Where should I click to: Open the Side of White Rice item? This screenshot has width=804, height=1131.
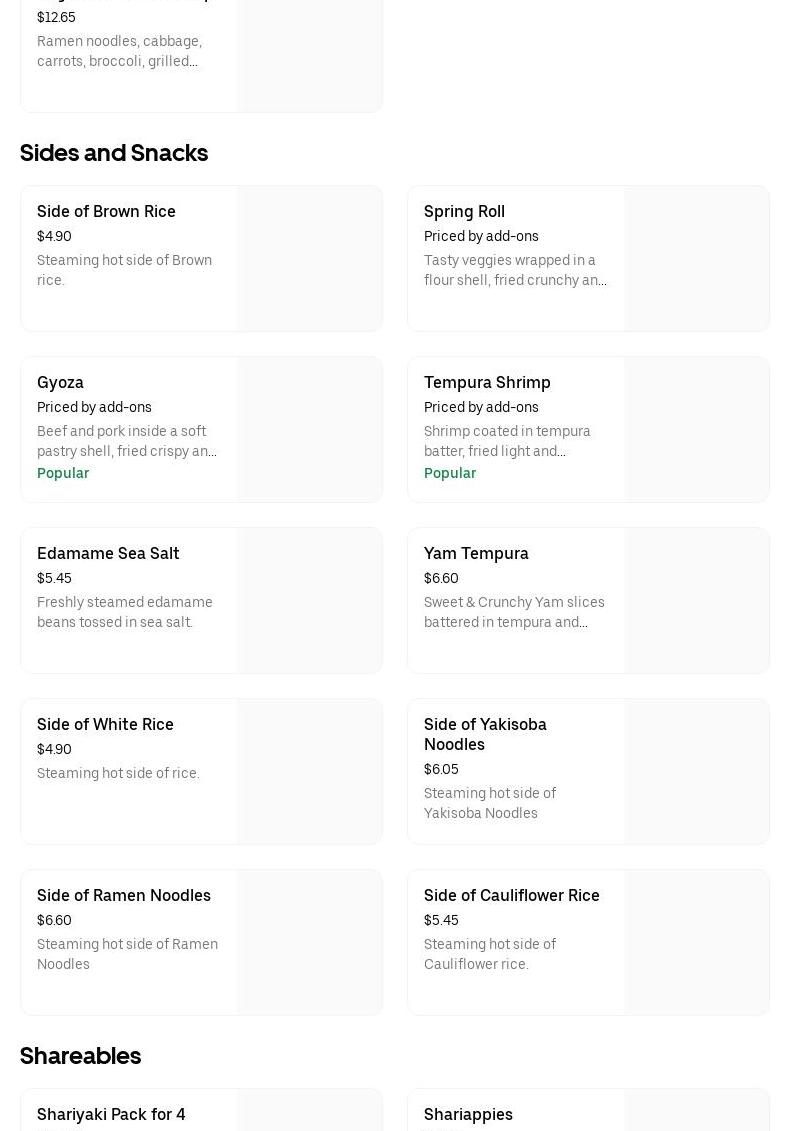[105, 724]
